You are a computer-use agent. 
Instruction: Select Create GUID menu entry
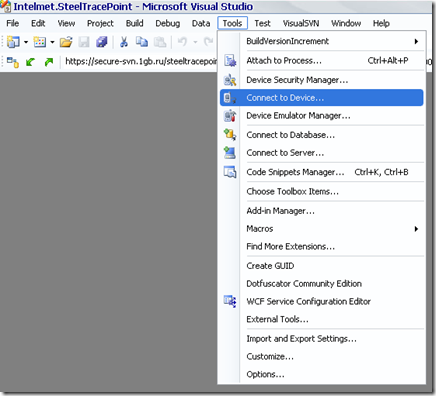[x=322, y=266]
